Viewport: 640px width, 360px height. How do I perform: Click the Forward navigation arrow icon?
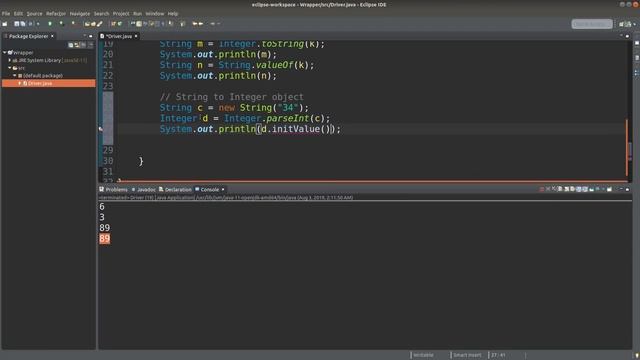[201, 24]
